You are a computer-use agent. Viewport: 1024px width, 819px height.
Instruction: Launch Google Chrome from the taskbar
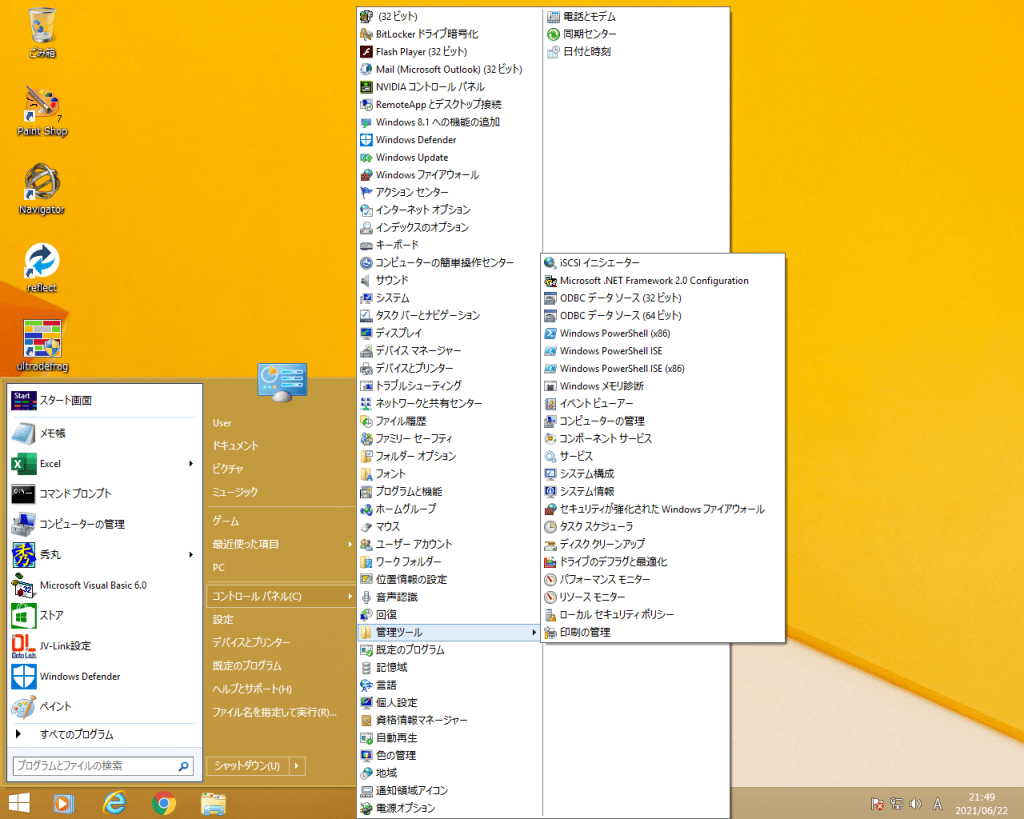point(164,803)
